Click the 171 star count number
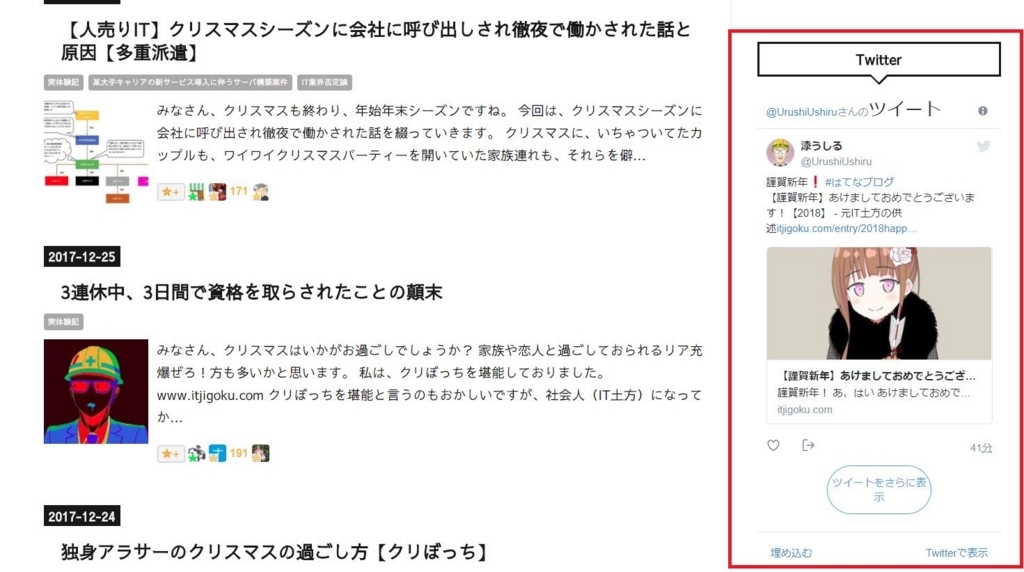 tap(238, 191)
